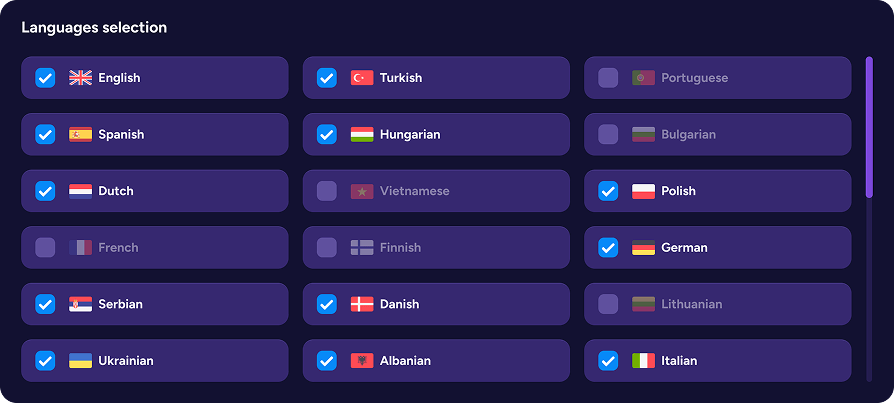Check the Portuguese language checkbox
The height and width of the screenshot is (403, 894).
click(608, 78)
